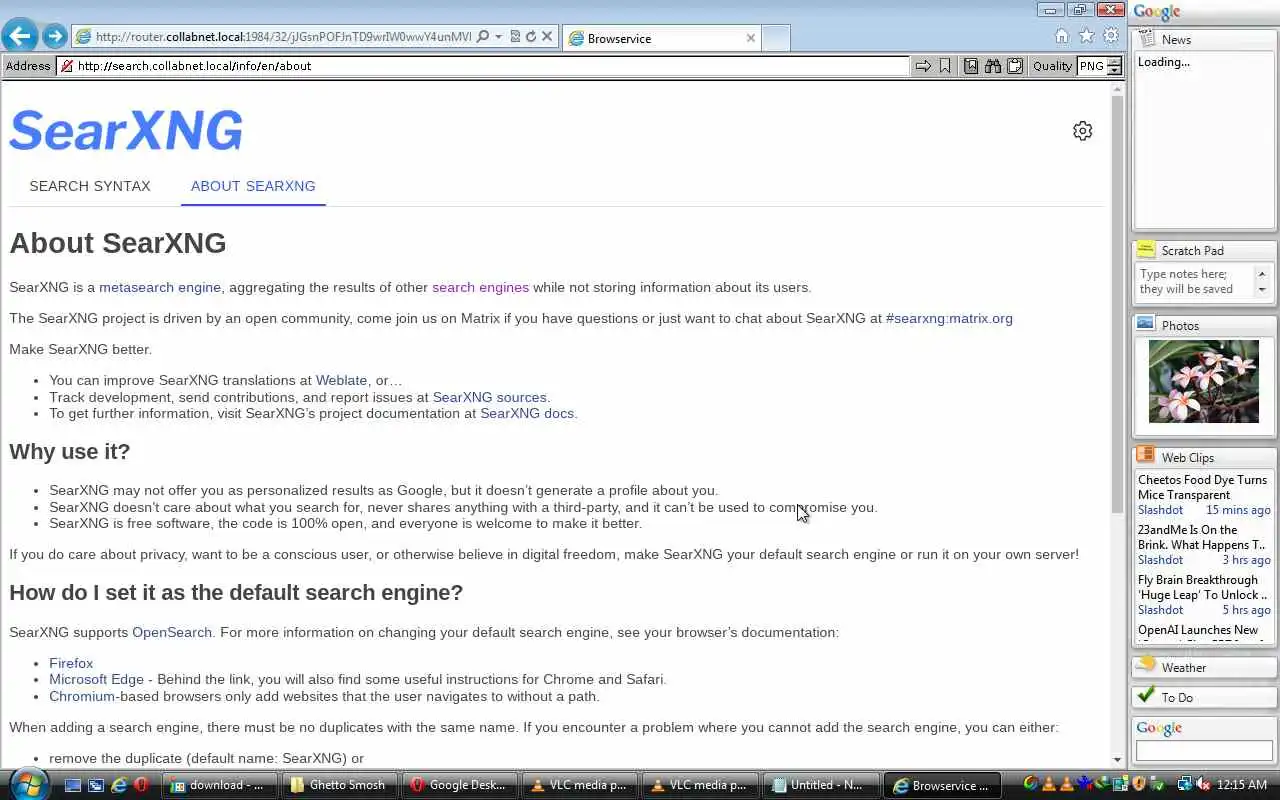
Task: Open the metasearch engine link
Action: coord(160,287)
